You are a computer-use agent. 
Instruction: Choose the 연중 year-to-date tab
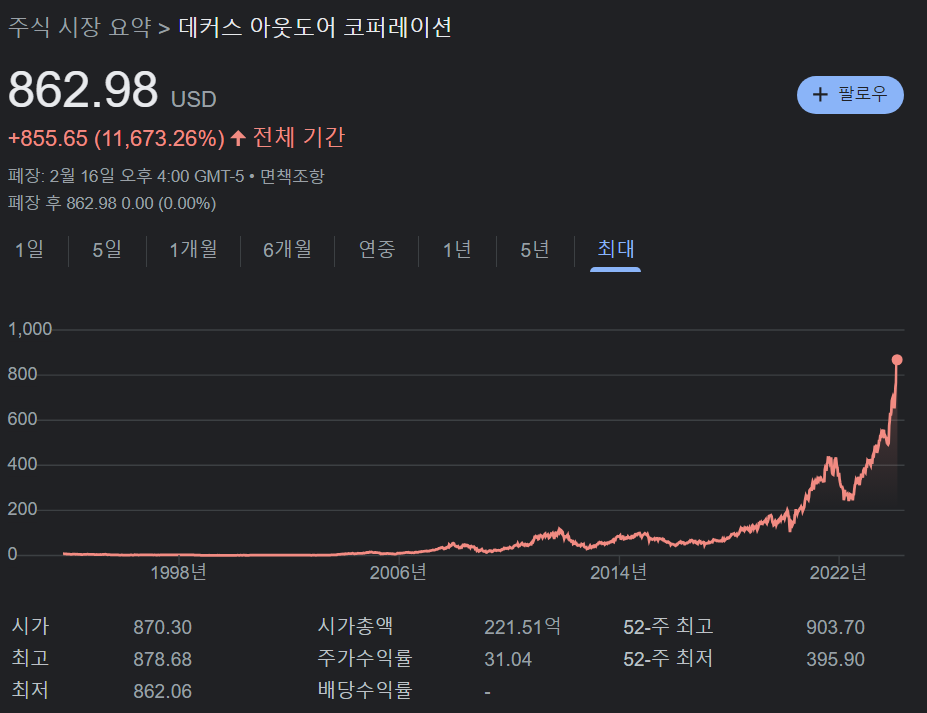[377, 249]
